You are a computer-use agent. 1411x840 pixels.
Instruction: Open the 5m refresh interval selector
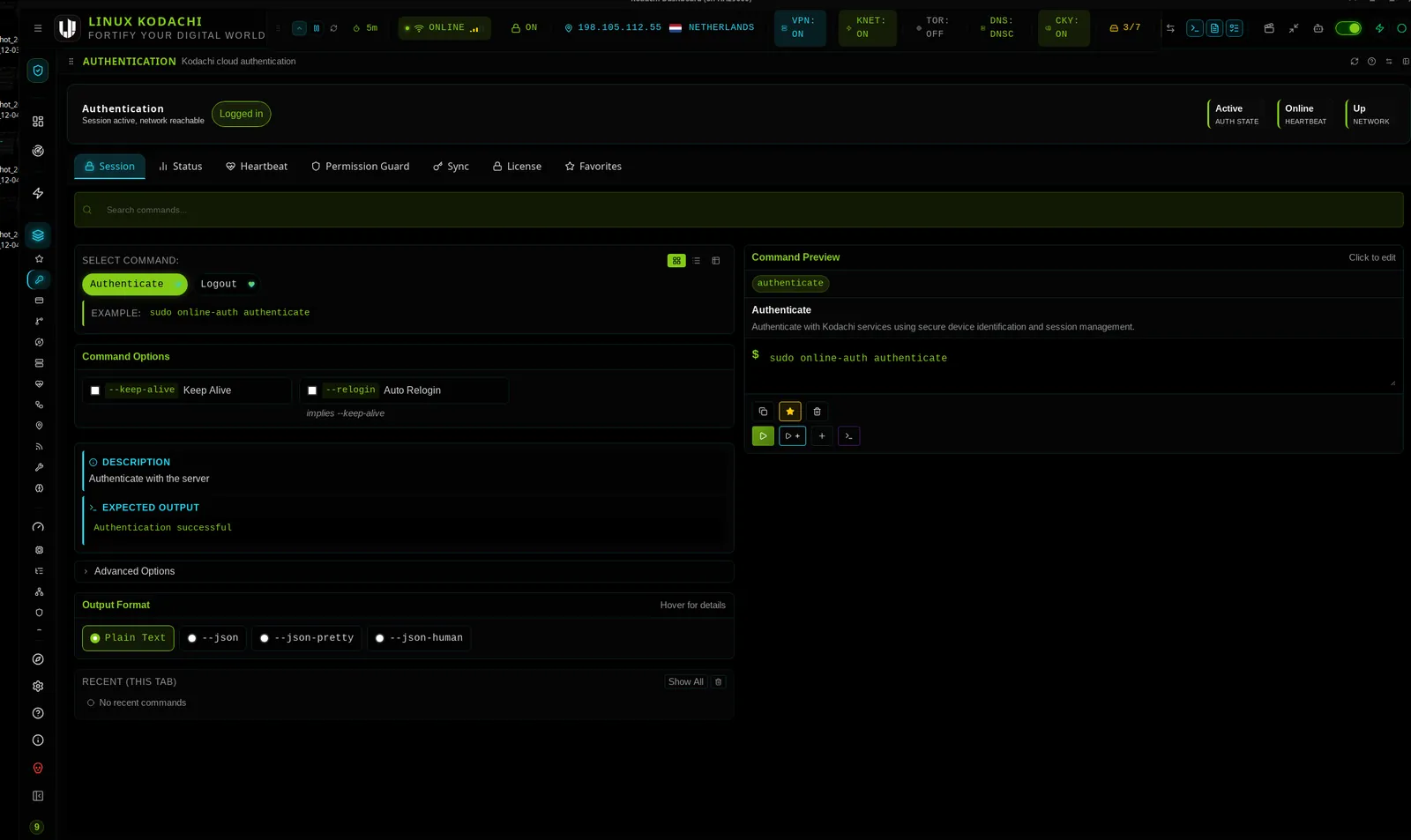point(366,28)
